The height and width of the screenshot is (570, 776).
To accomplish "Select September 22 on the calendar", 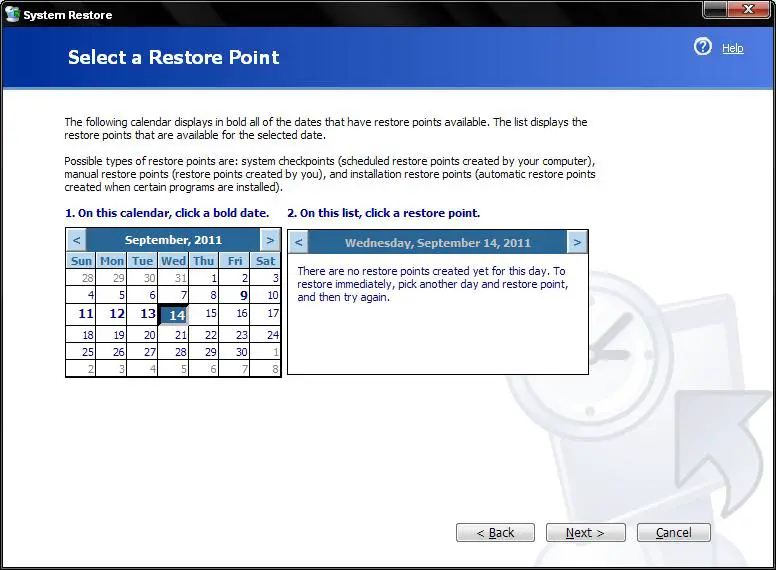I will point(204,335).
